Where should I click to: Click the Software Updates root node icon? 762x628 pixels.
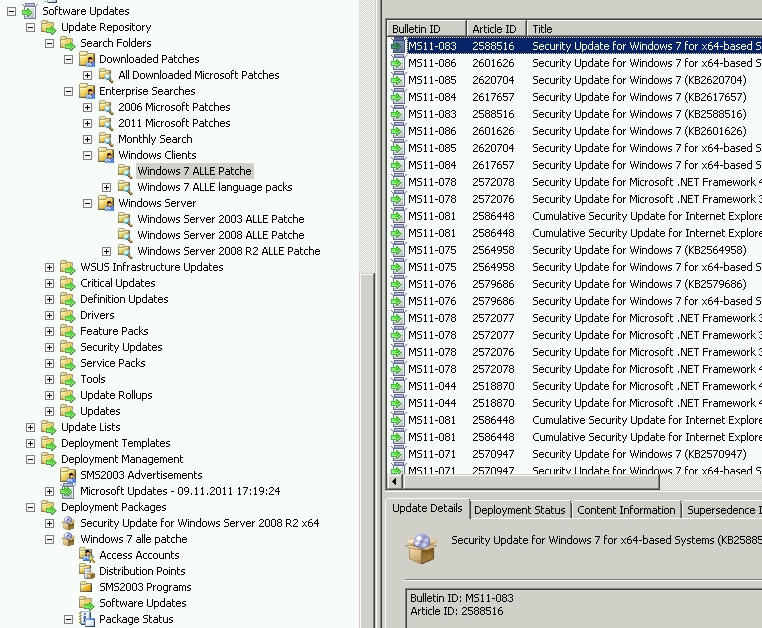(x=30, y=11)
